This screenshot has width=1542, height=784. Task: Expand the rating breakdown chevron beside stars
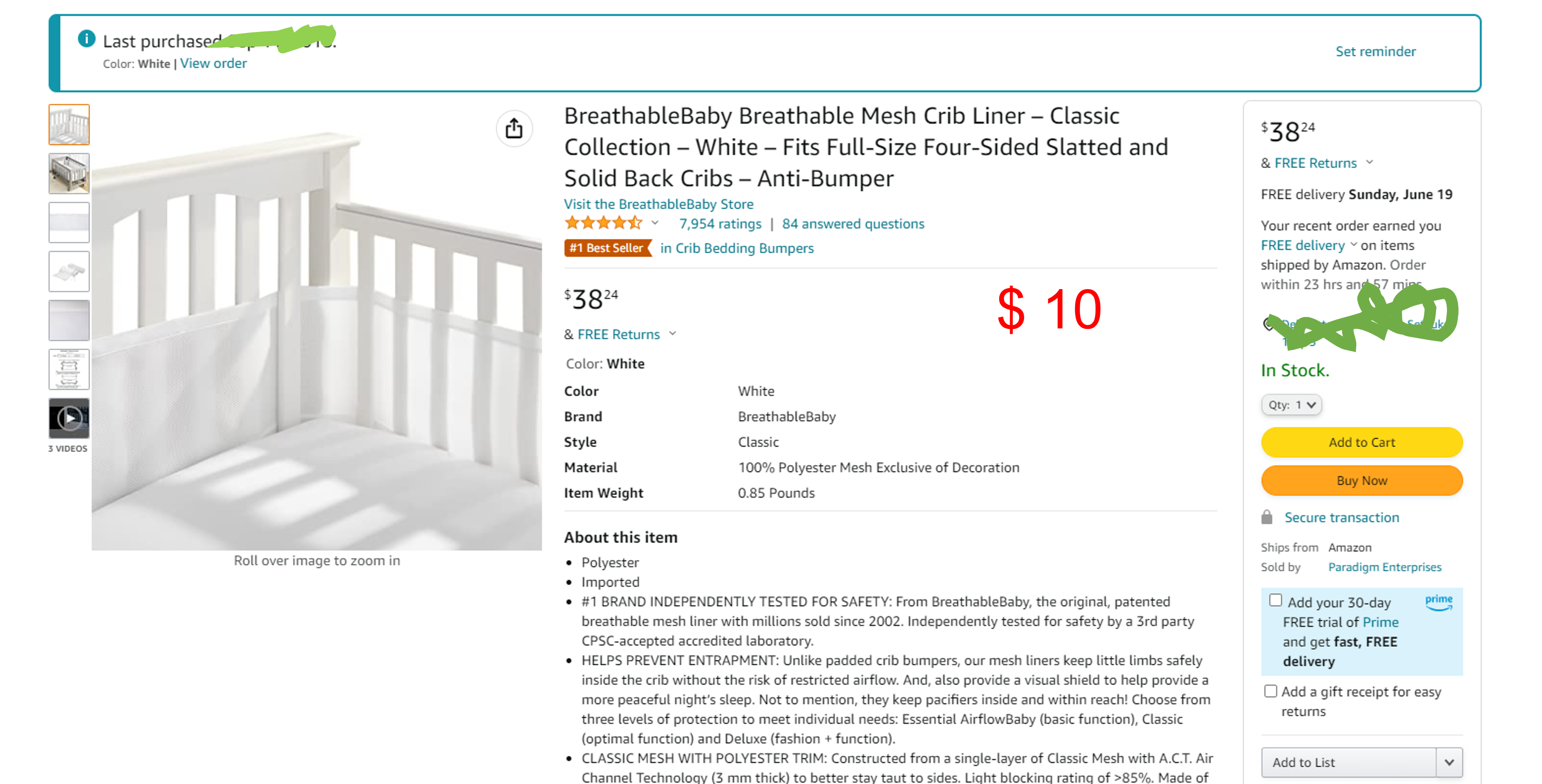pos(655,223)
